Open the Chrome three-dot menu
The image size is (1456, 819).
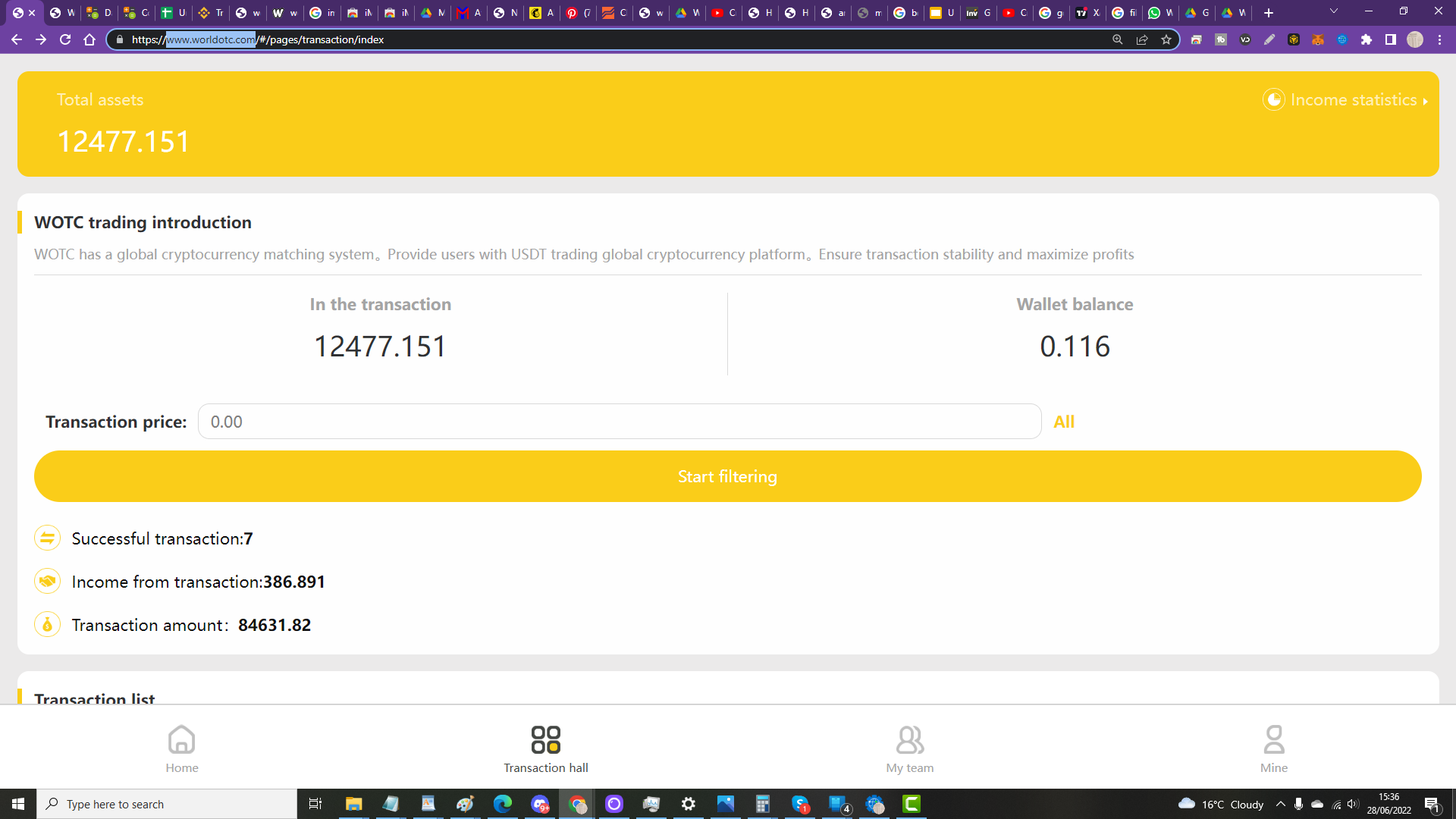click(x=1439, y=39)
